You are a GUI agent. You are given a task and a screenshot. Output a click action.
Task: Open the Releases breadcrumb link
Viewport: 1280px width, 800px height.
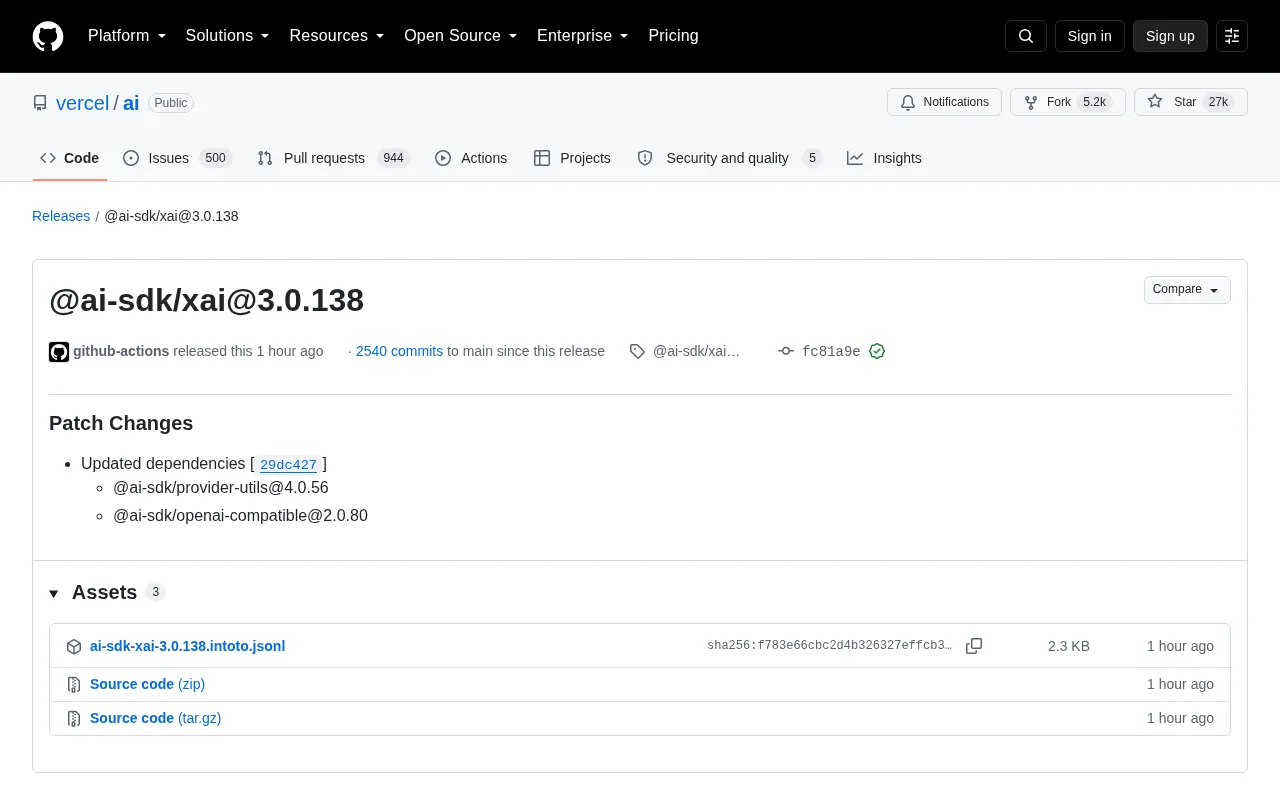tap(61, 216)
